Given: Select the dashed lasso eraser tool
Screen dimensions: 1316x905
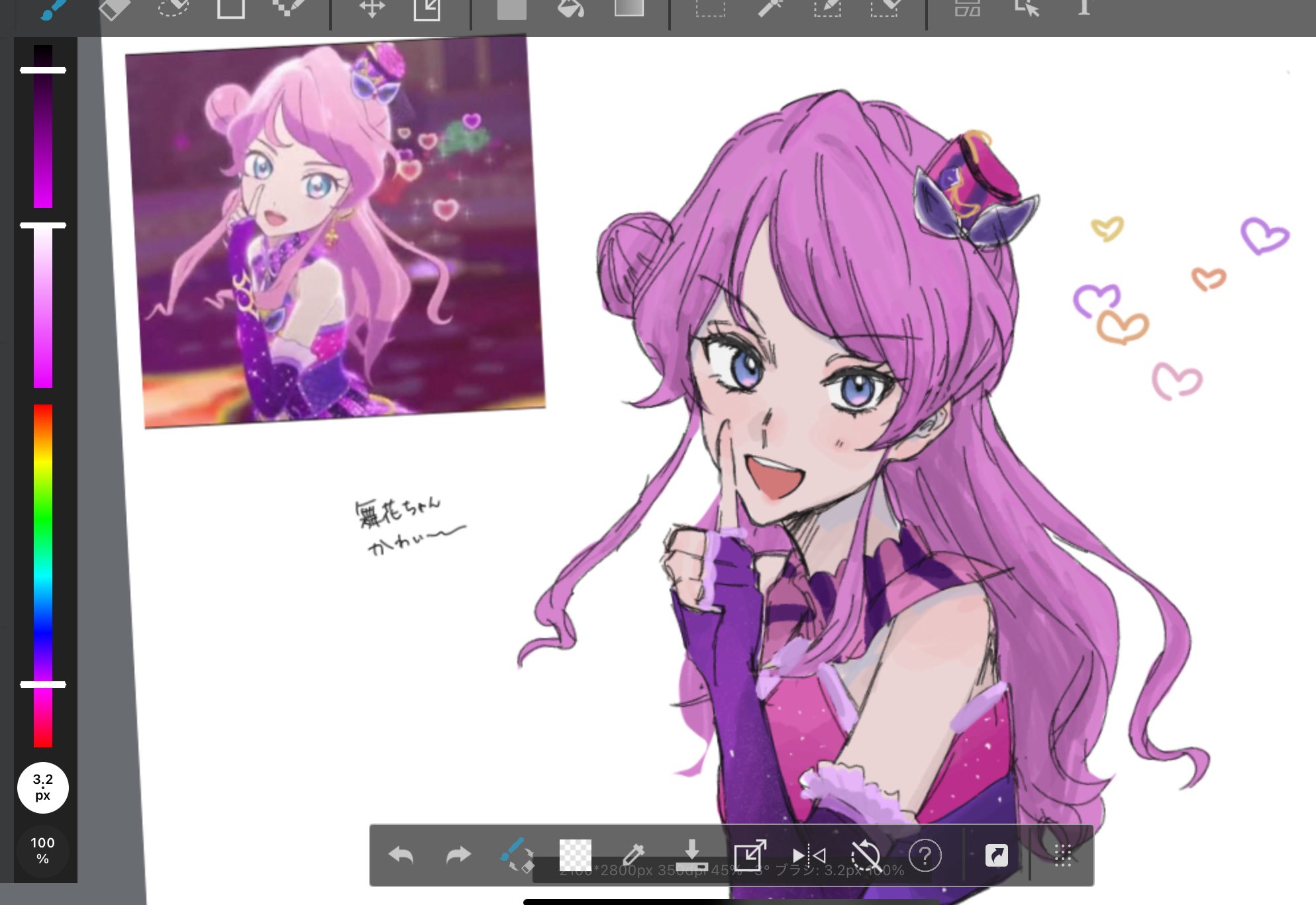Looking at the screenshot, I should tap(173, 8).
